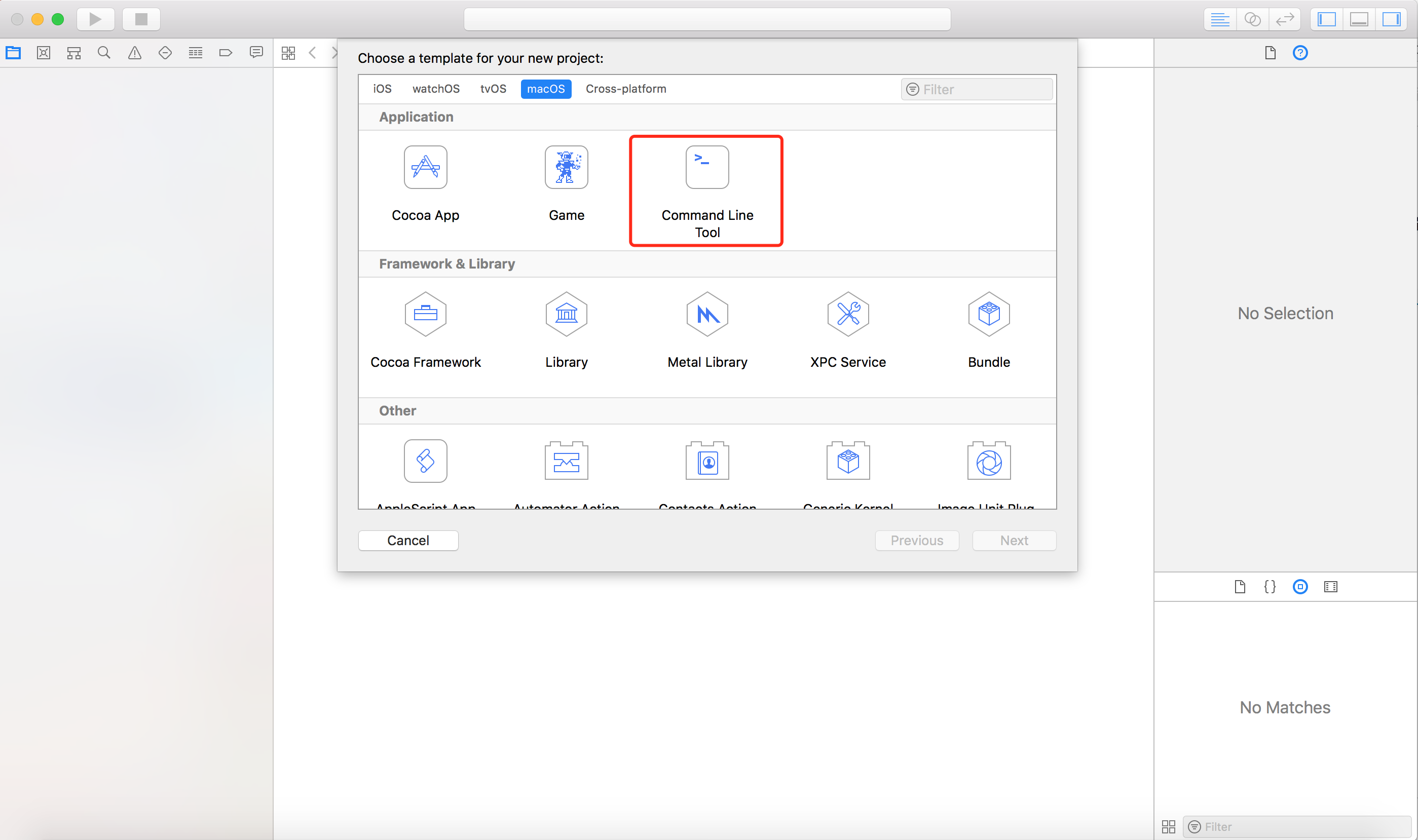Image resolution: width=1418 pixels, height=840 pixels.
Task: Switch library view to icon grid
Action: click(x=1168, y=826)
